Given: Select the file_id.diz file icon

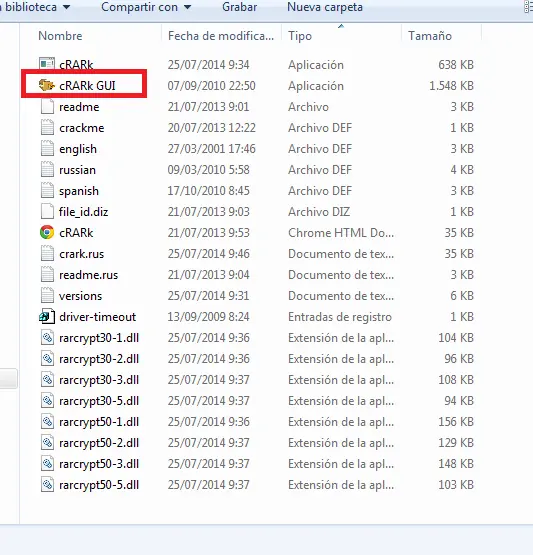Looking at the screenshot, I should (x=47, y=212).
